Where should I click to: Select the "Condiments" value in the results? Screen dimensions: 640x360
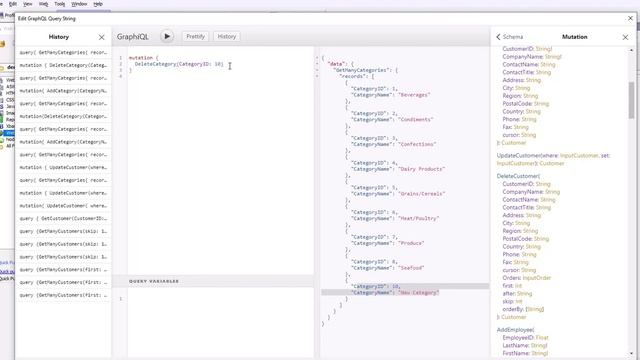(x=416, y=120)
